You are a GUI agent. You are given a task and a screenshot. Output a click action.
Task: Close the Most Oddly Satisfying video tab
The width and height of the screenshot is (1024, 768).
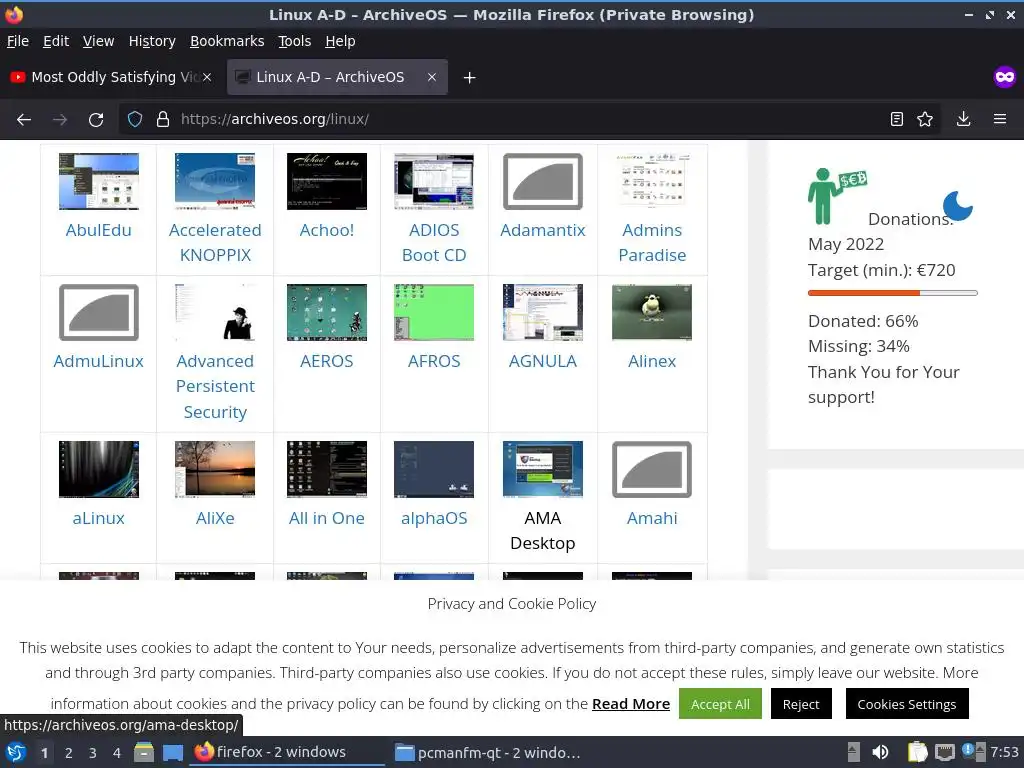[207, 77]
